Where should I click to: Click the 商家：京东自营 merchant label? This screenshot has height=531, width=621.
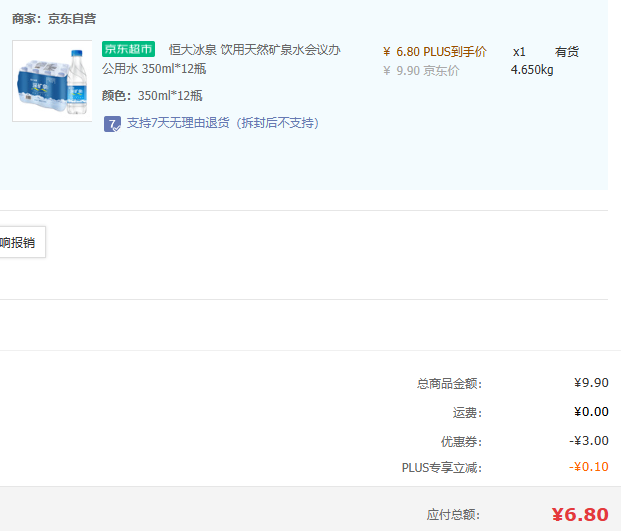[54, 19]
